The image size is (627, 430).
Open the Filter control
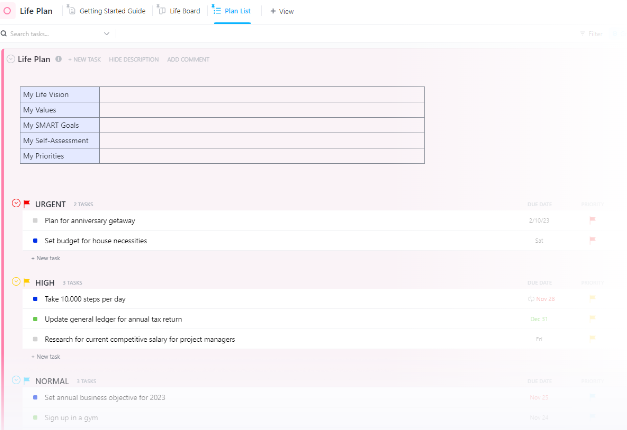pos(591,34)
